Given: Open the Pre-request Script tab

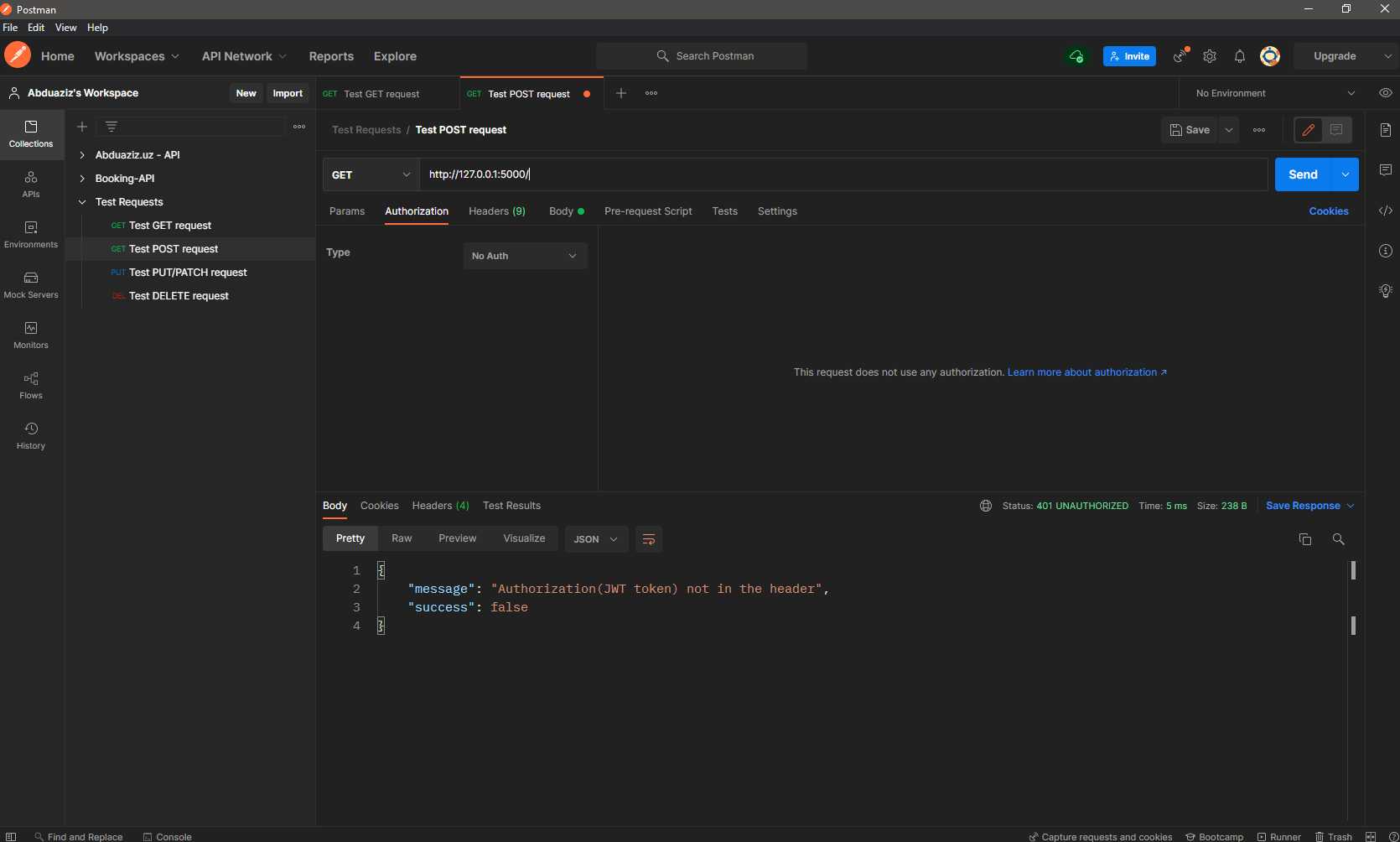Looking at the screenshot, I should [x=648, y=211].
